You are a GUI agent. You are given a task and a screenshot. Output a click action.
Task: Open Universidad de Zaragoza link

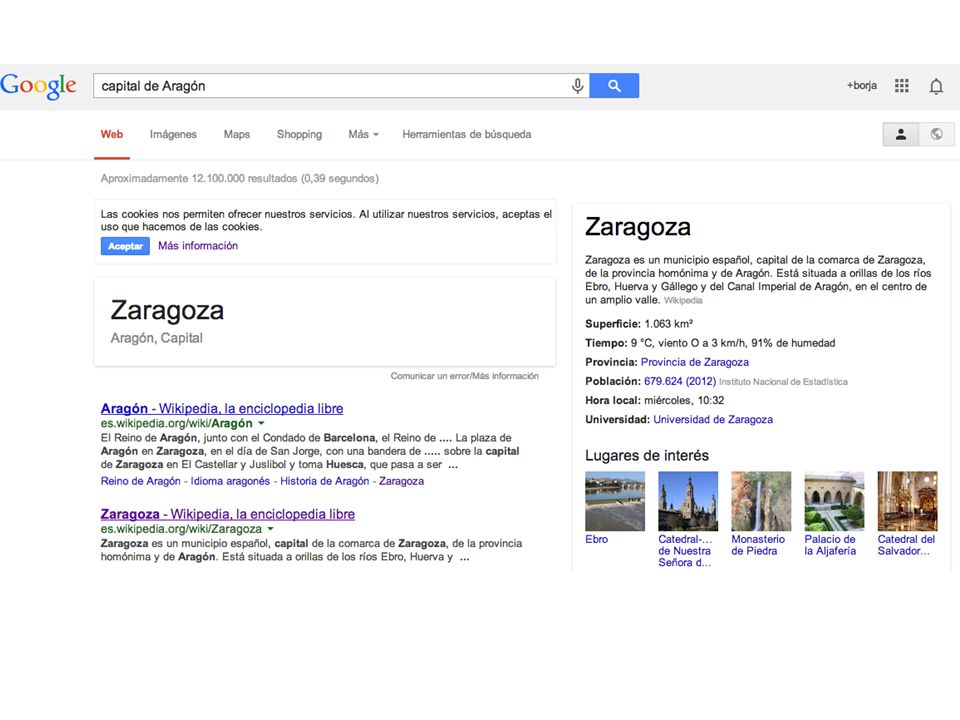click(x=713, y=419)
